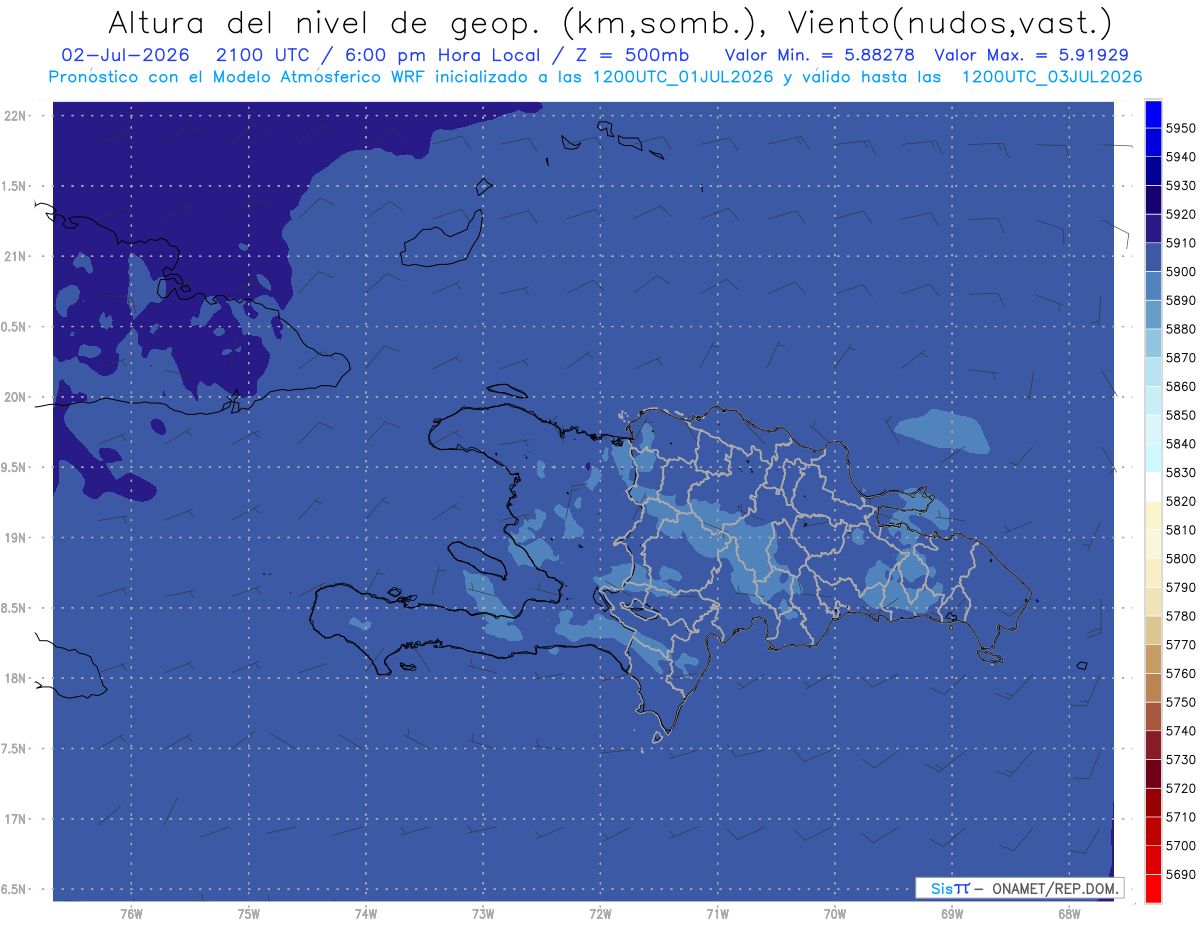Click the 5750 colorbar label
The image size is (1200, 927).
tap(1181, 702)
